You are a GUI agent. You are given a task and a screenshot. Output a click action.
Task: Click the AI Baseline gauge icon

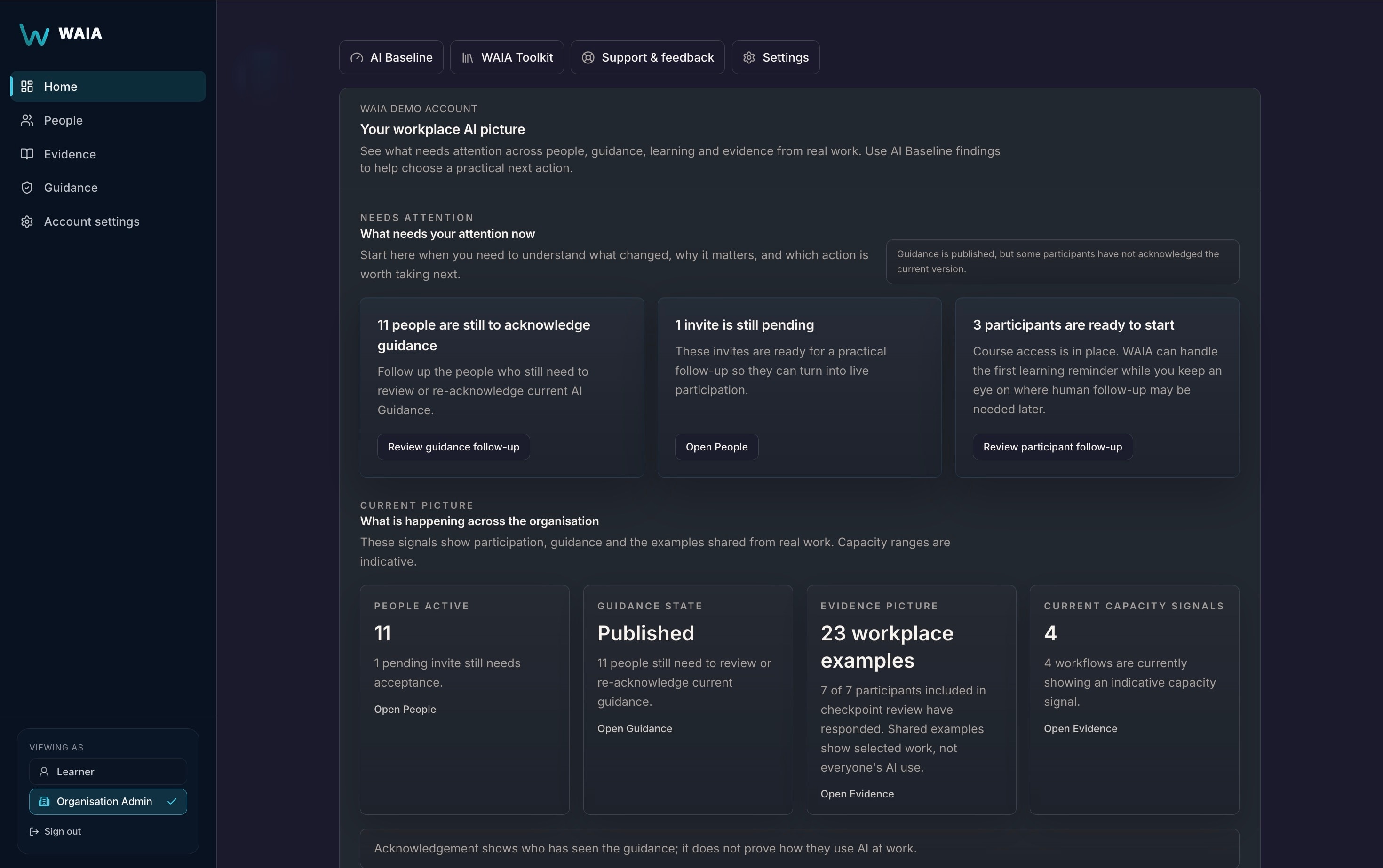click(x=357, y=57)
